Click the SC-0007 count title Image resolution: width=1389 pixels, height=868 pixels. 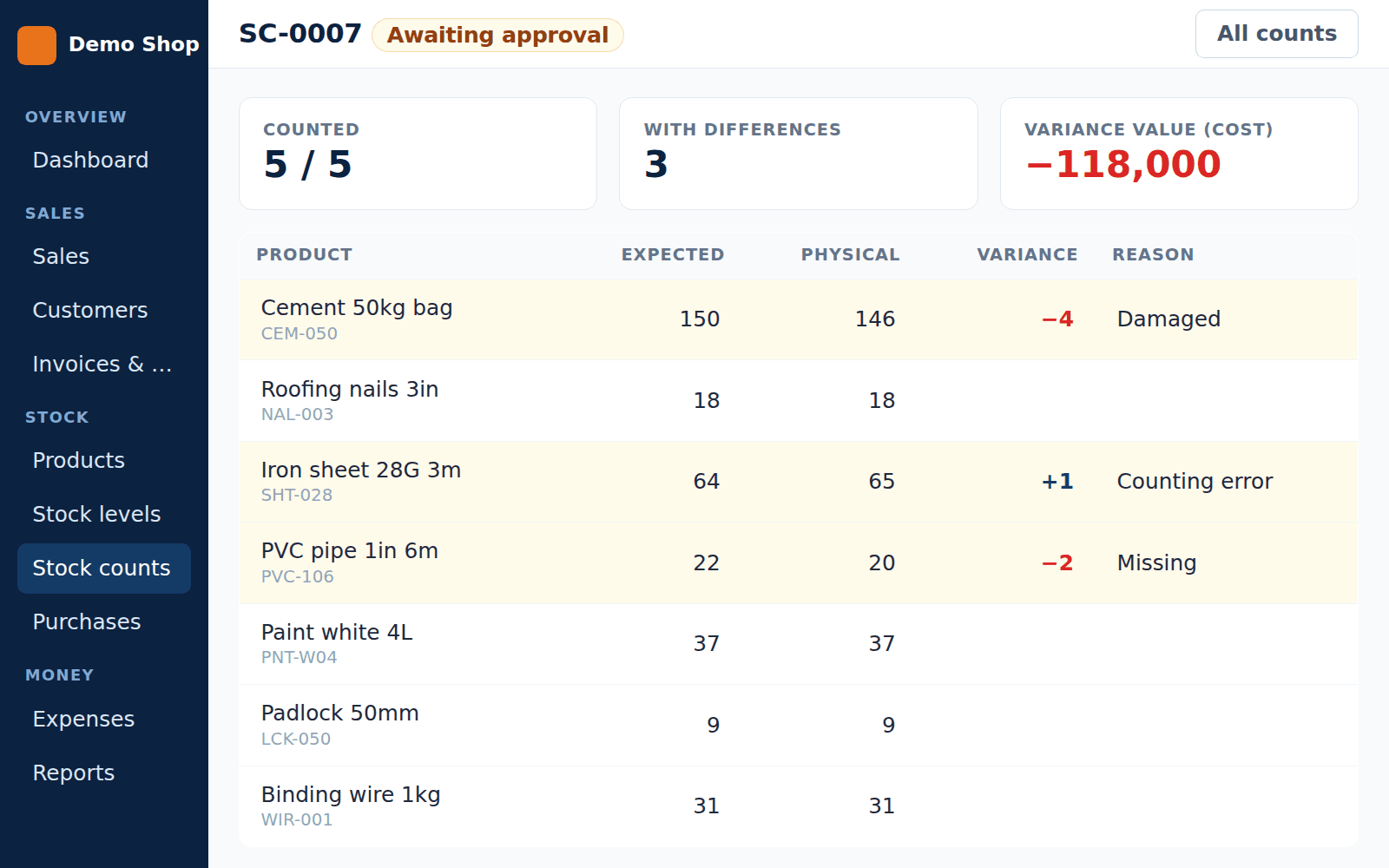(x=300, y=34)
